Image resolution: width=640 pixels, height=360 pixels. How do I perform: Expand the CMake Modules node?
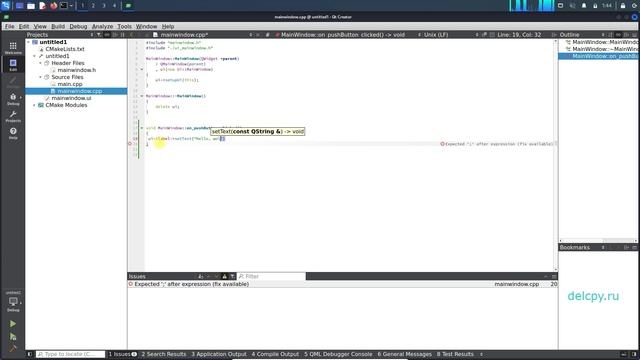[34, 105]
